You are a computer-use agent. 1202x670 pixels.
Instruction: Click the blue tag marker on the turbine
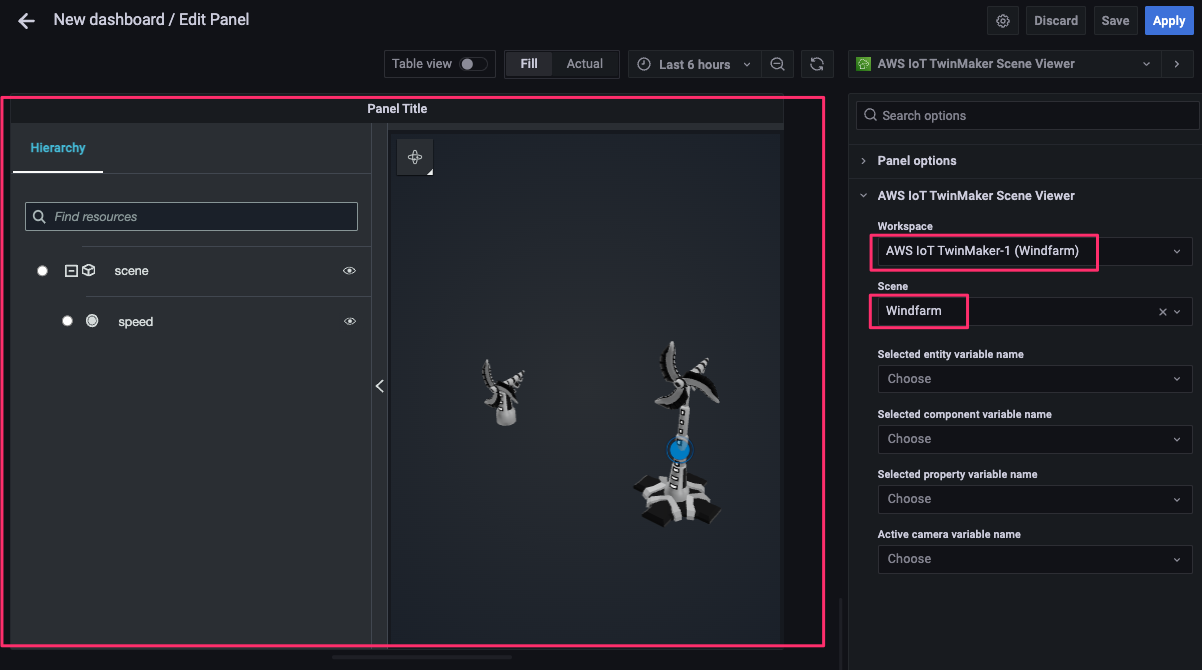click(680, 450)
